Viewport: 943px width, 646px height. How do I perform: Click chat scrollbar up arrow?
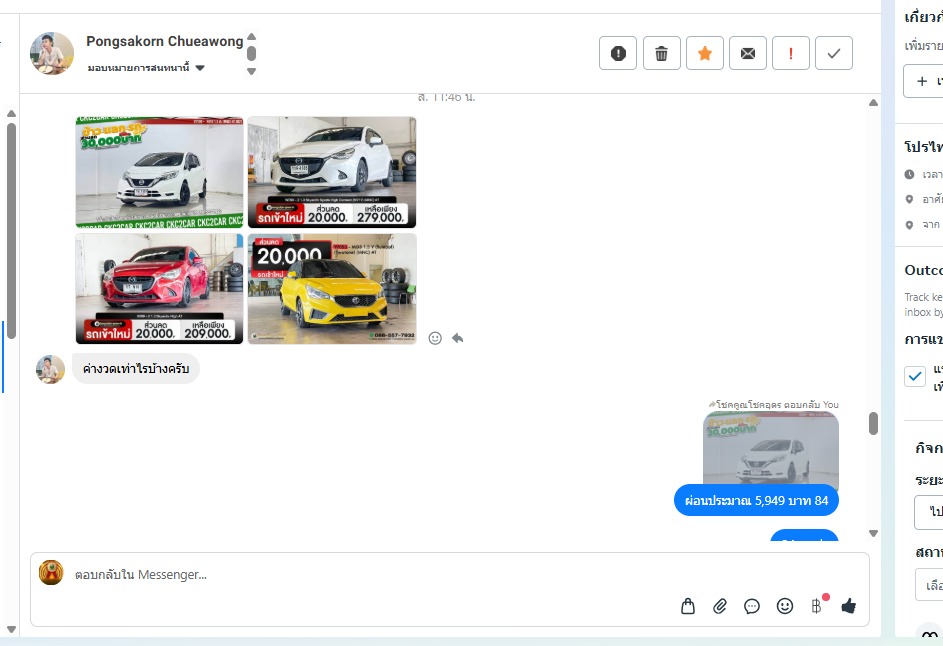[873, 103]
